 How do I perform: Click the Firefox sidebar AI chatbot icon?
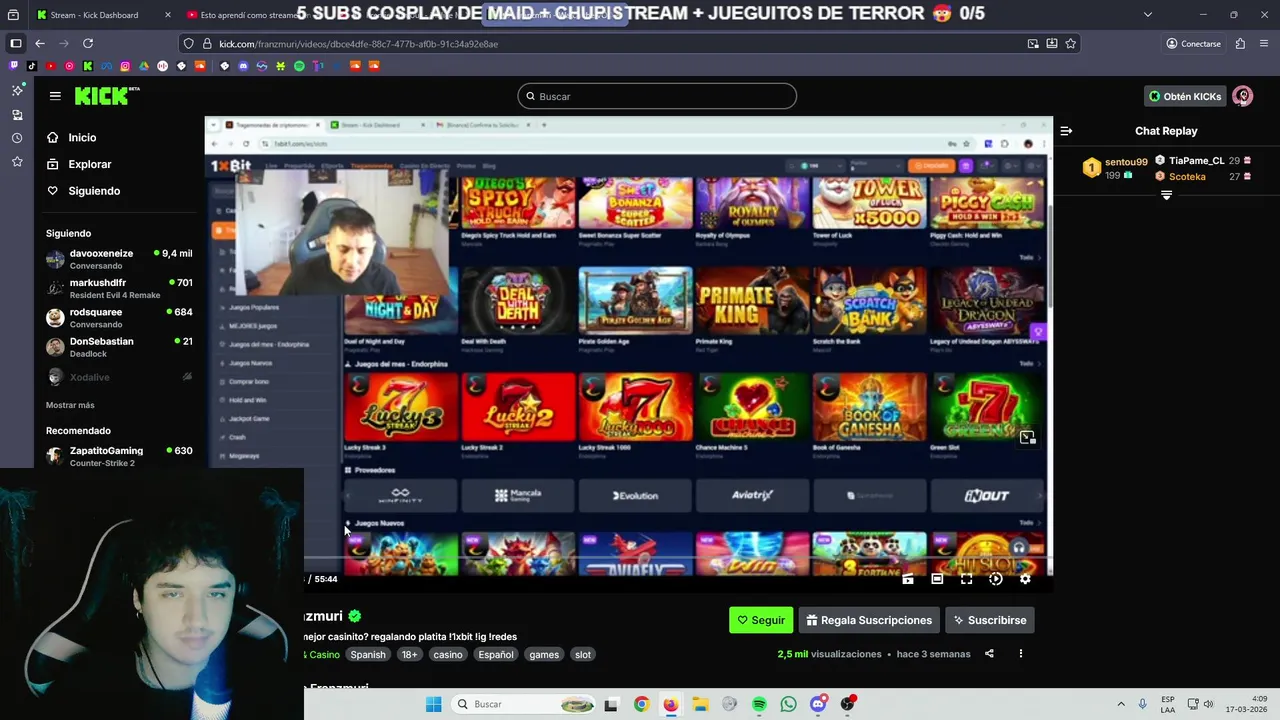17,90
